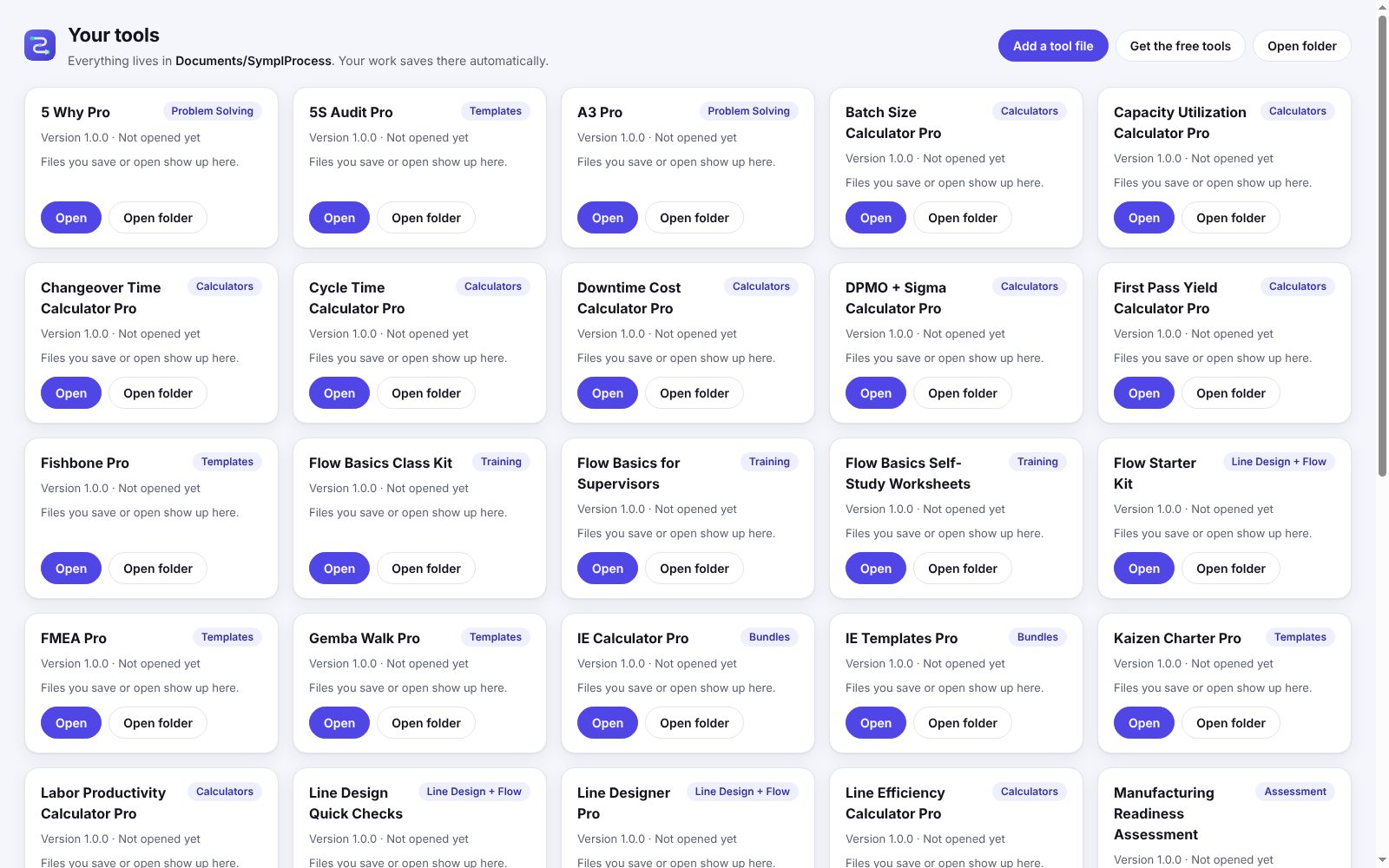Image resolution: width=1389 pixels, height=868 pixels.
Task: Open folder for 5S Audit Pro
Action: click(x=426, y=218)
